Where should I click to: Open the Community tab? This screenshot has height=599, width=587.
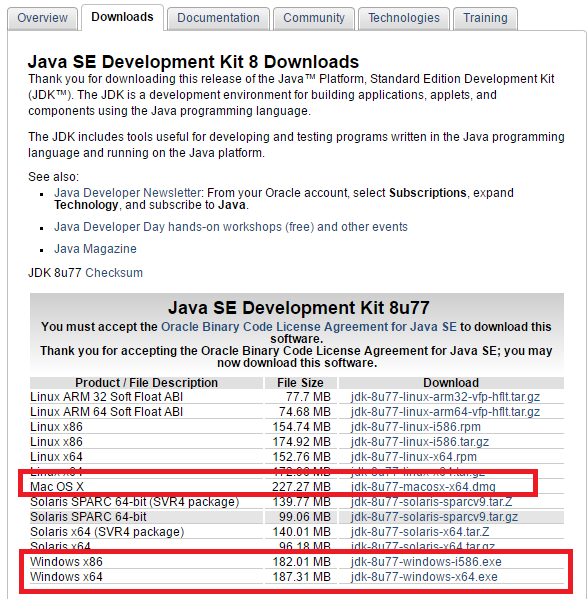point(314,18)
